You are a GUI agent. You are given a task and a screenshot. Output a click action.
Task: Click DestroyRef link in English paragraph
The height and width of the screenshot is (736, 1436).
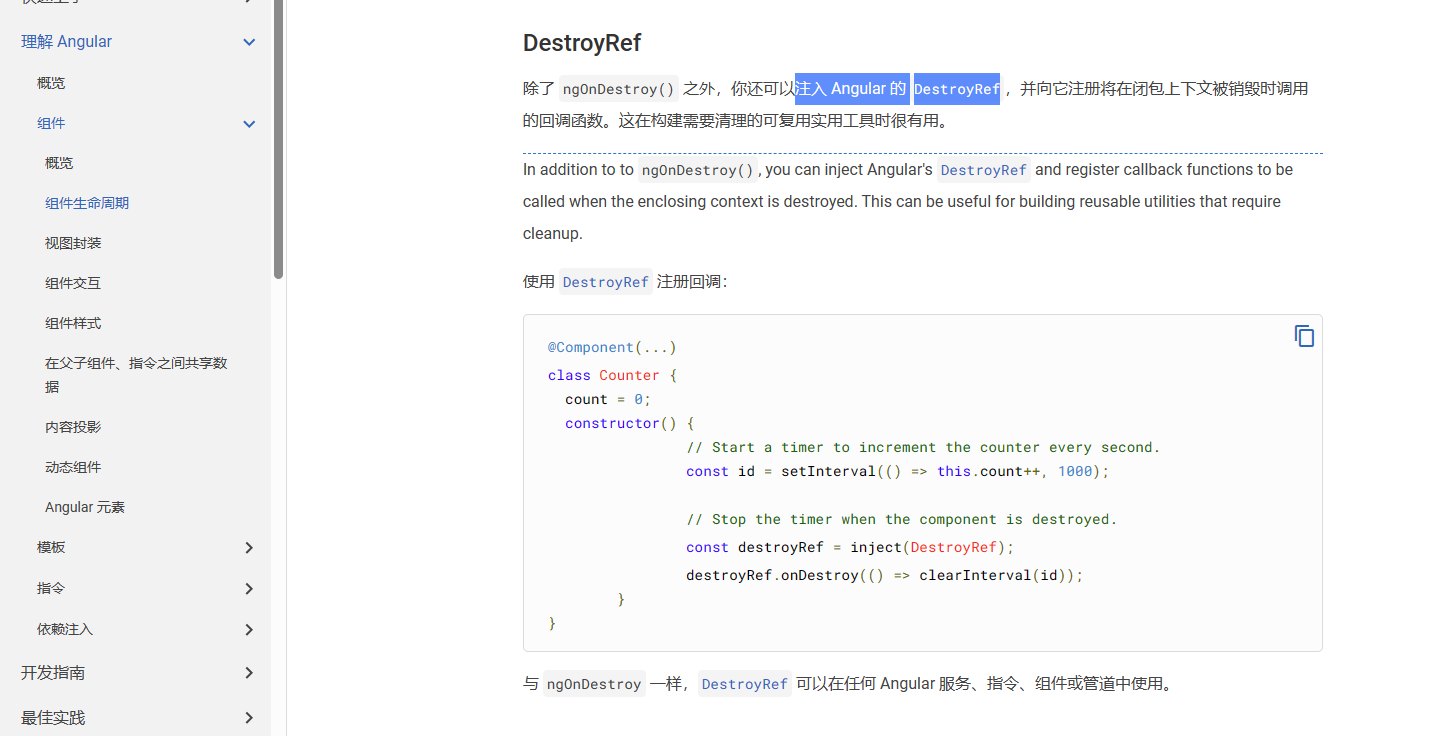point(984,170)
